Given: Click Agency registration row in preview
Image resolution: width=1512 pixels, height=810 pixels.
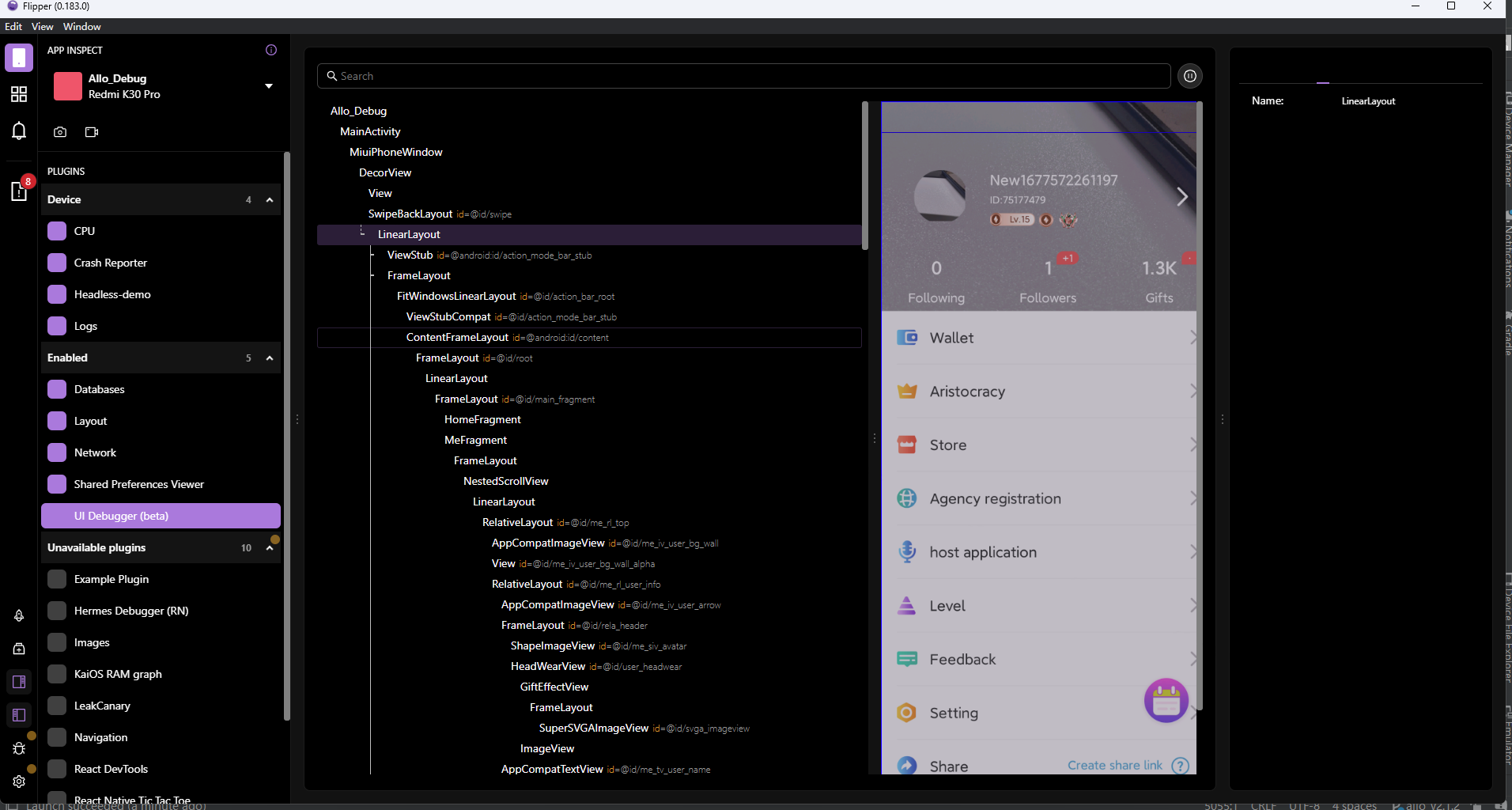Looking at the screenshot, I should click(x=1039, y=498).
